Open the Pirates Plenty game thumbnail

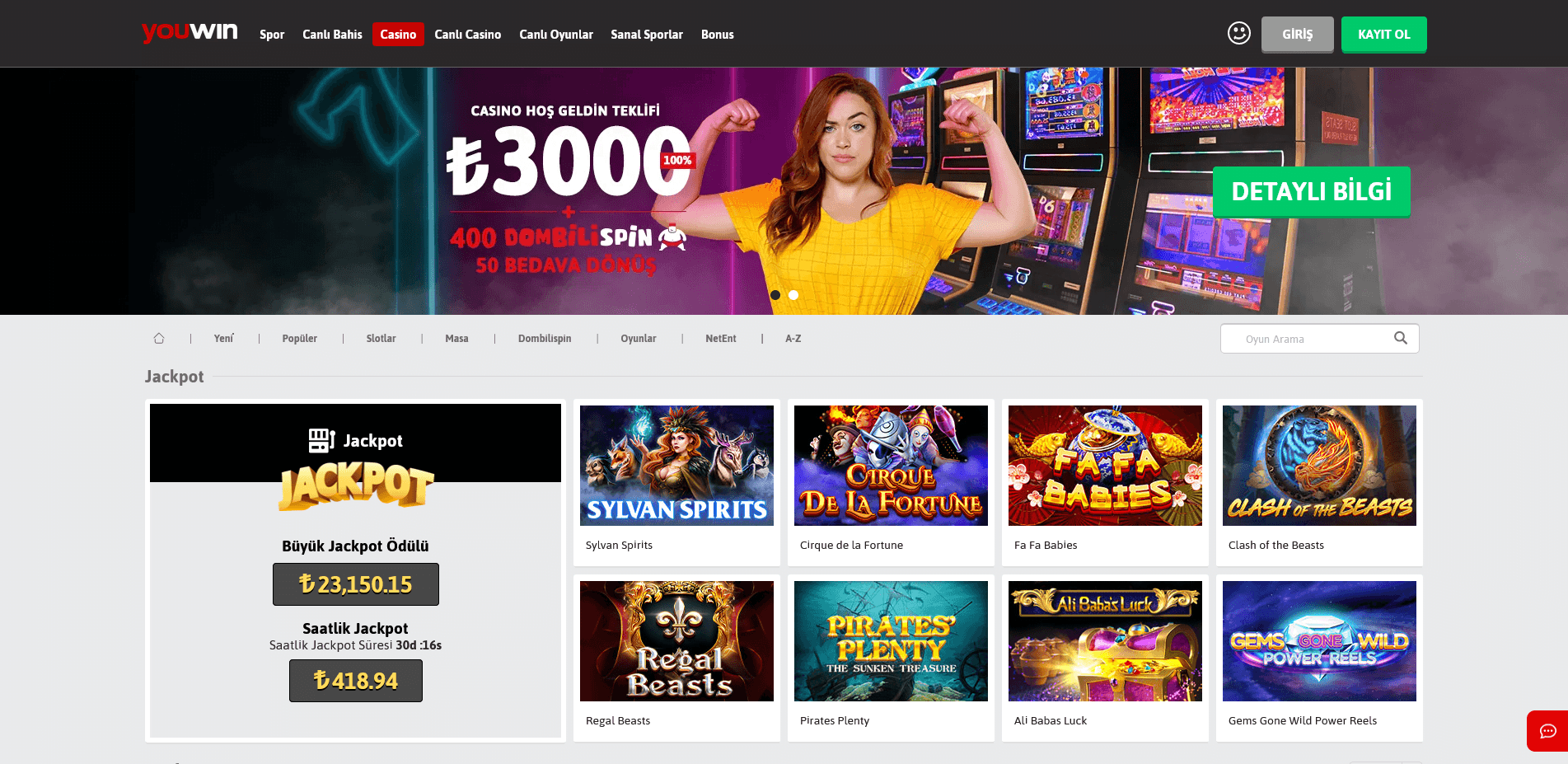[891, 641]
